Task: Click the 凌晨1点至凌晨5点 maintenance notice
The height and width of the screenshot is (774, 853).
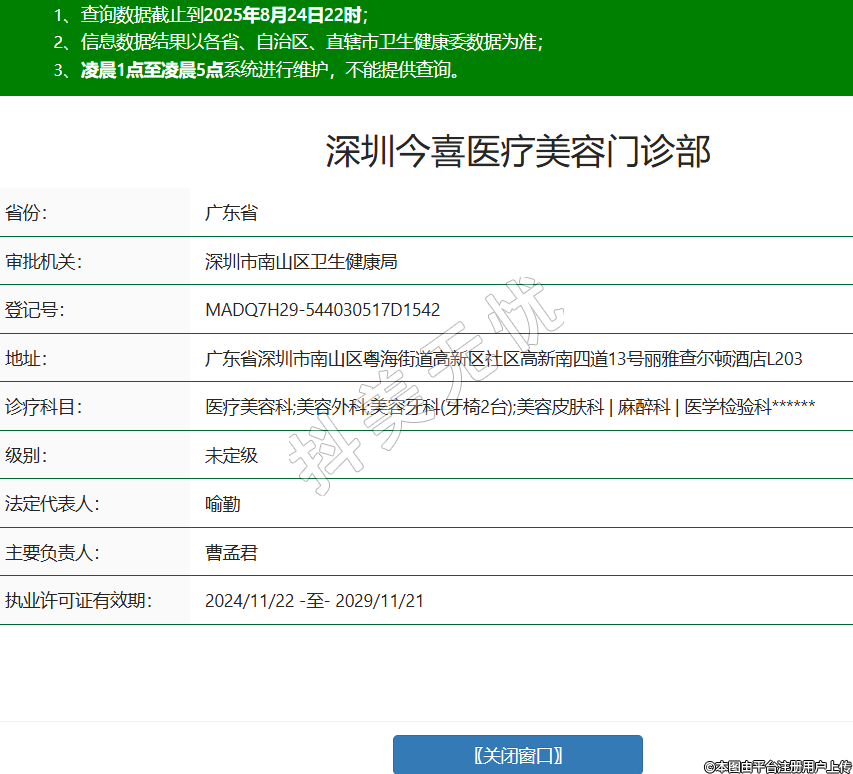Action: point(152,70)
